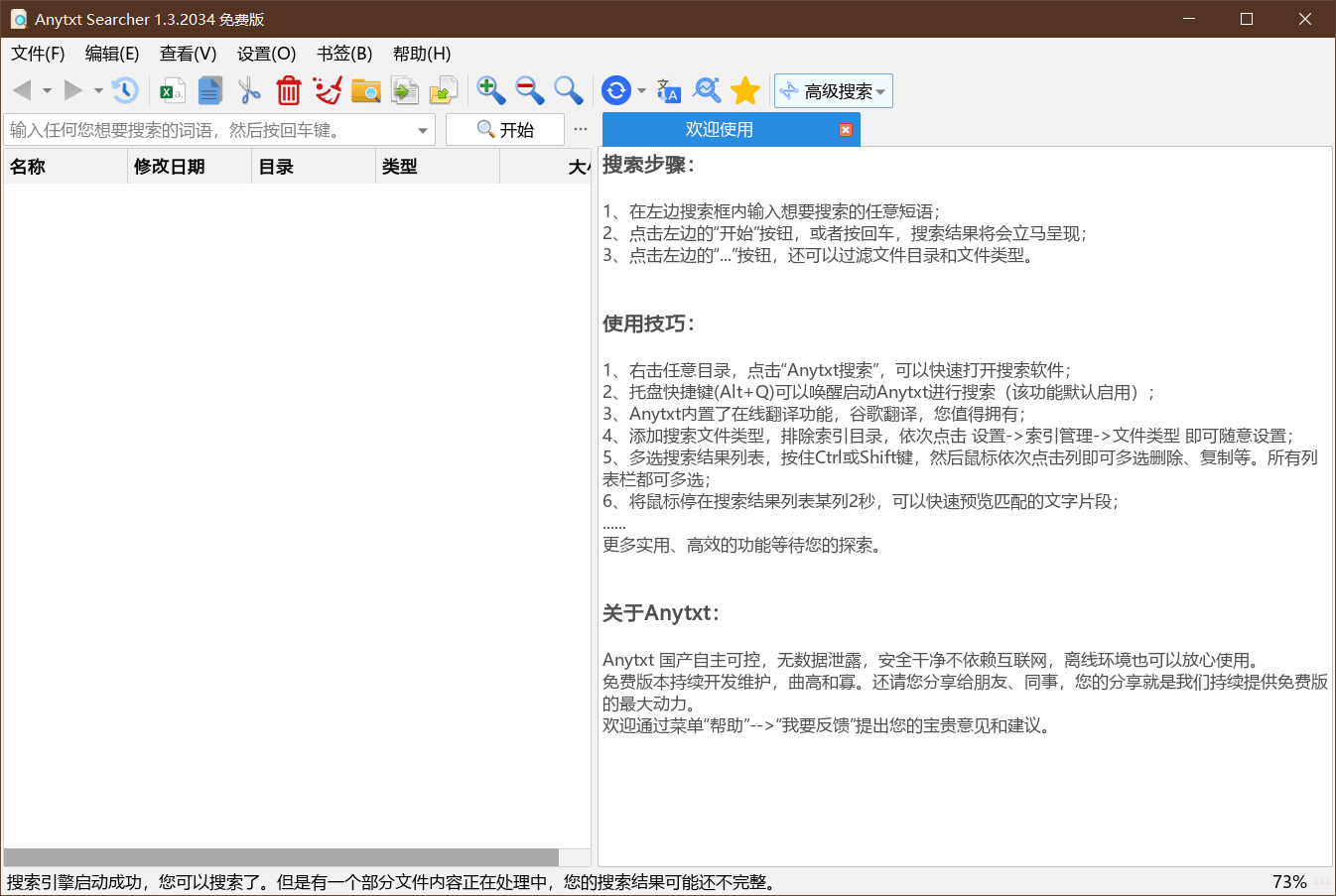Go forward with the right arrow icon
This screenshot has height=896, width=1336.
click(x=73, y=90)
